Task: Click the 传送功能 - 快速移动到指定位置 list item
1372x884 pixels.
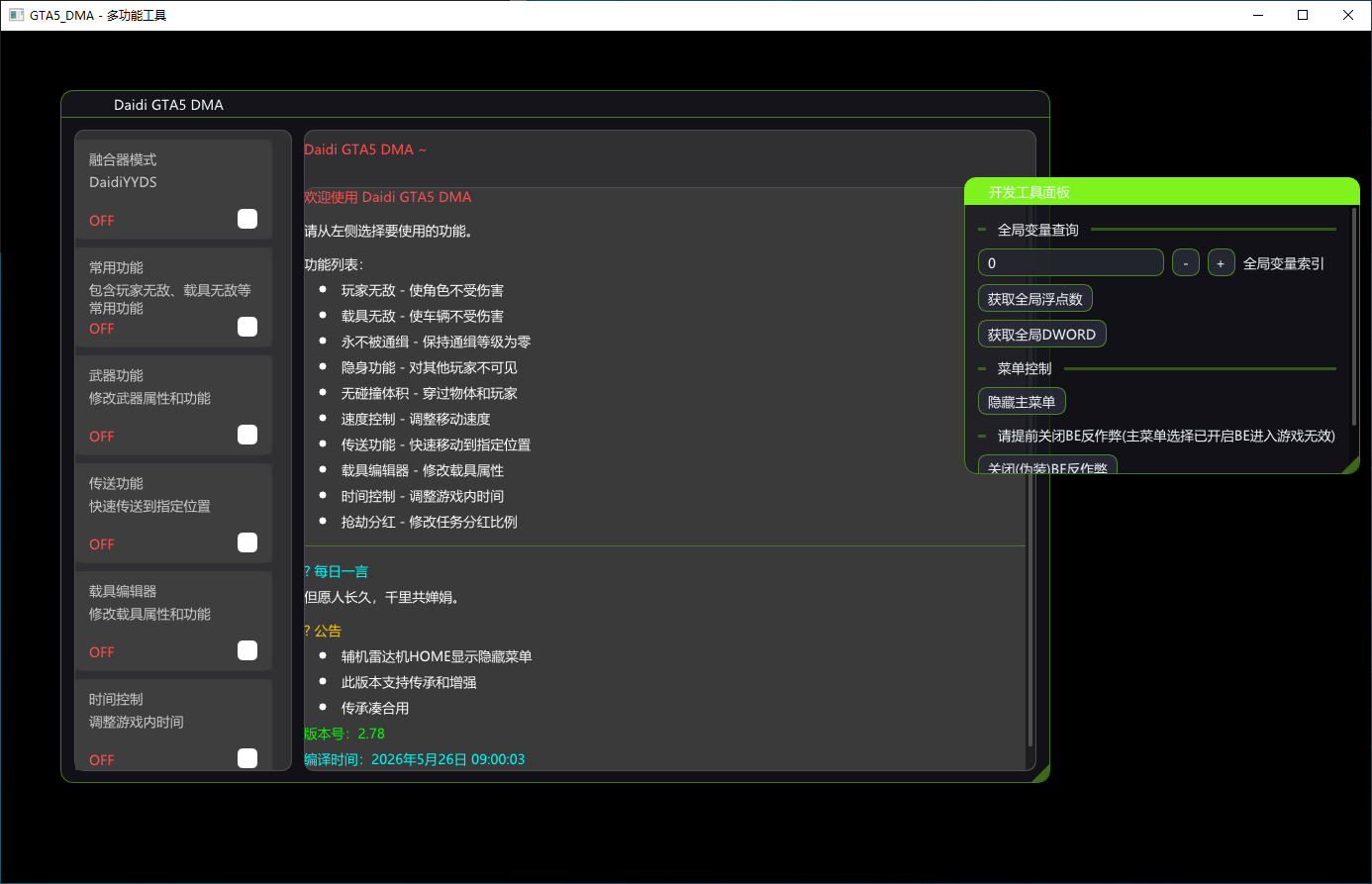Action: click(x=437, y=444)
